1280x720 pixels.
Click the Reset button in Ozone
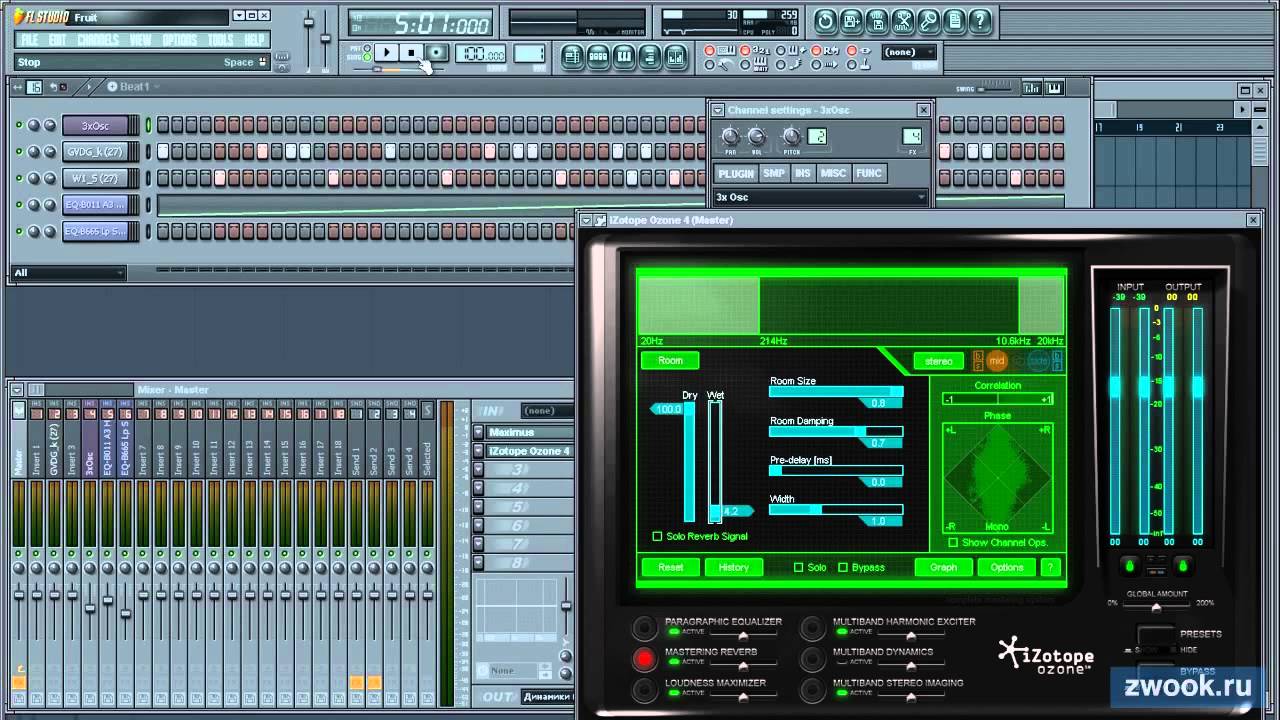coord(670,567)
